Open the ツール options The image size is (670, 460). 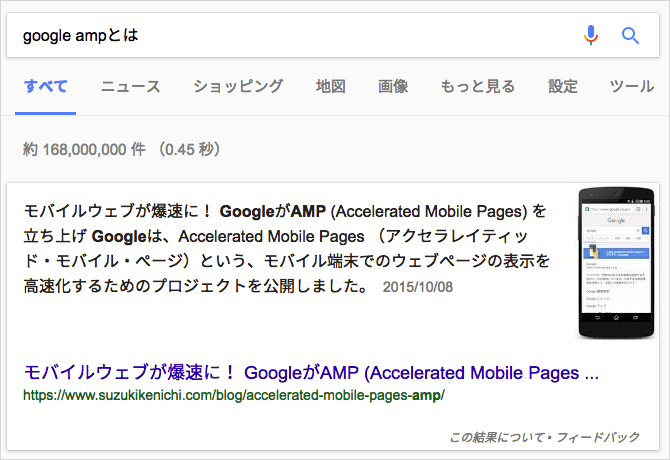(x=632, y=86)
